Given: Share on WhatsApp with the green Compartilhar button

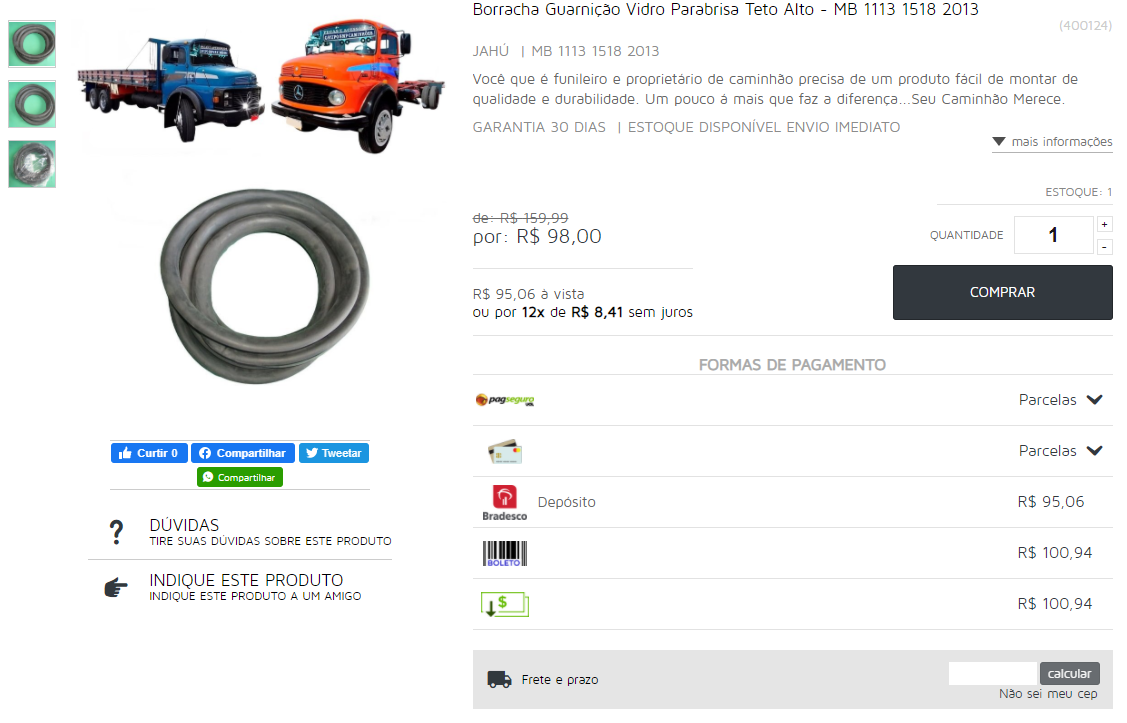Looking at the screenshot, I should (x=240, y=477).
